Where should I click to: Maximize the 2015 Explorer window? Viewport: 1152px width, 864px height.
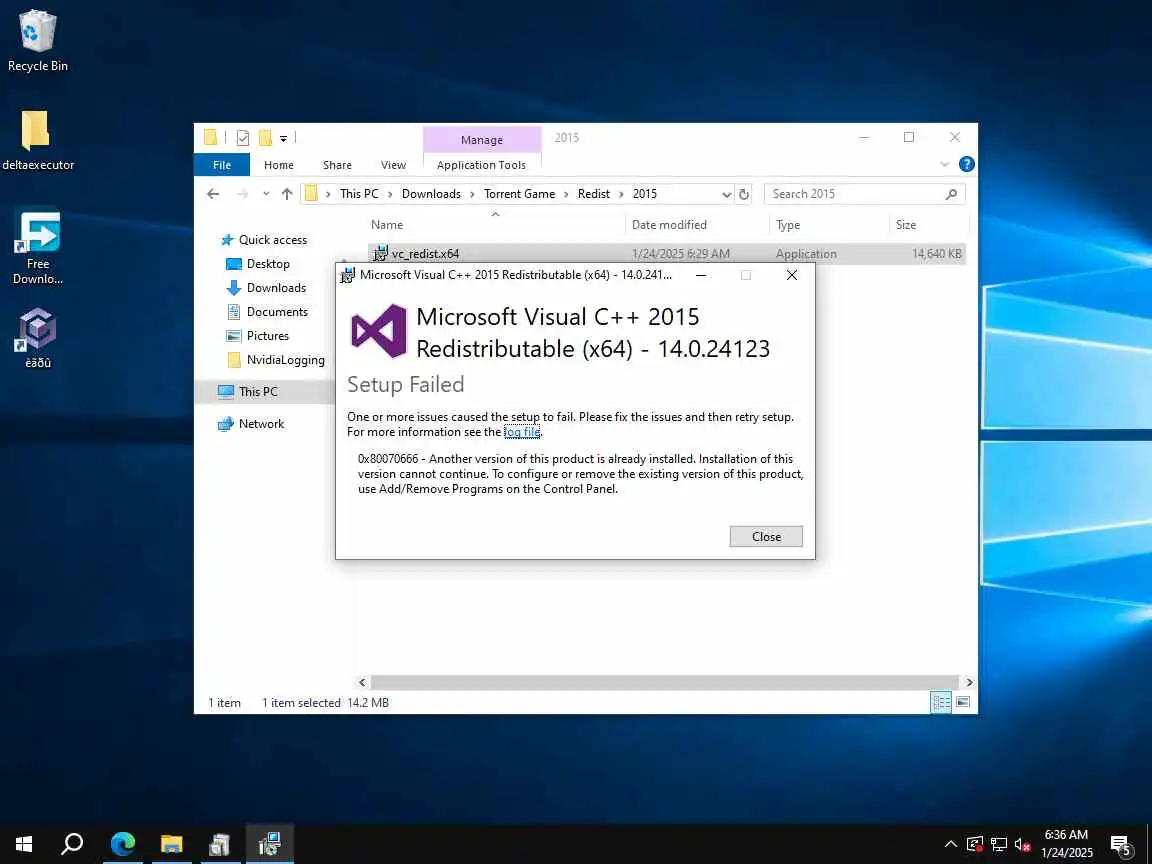point(909,137)
